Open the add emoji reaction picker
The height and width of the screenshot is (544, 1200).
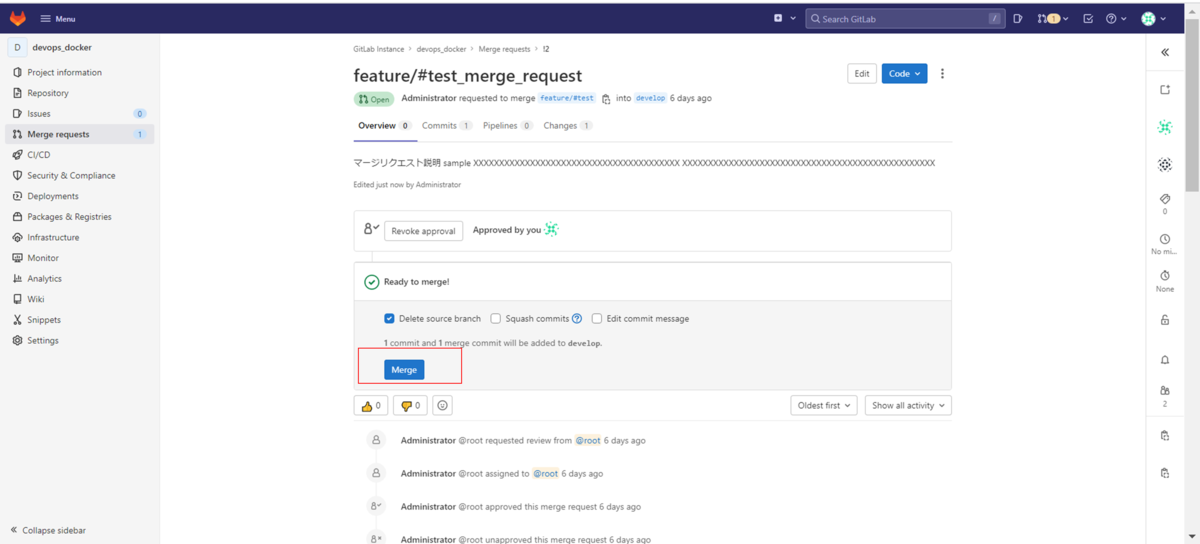[x=443, y=406]
